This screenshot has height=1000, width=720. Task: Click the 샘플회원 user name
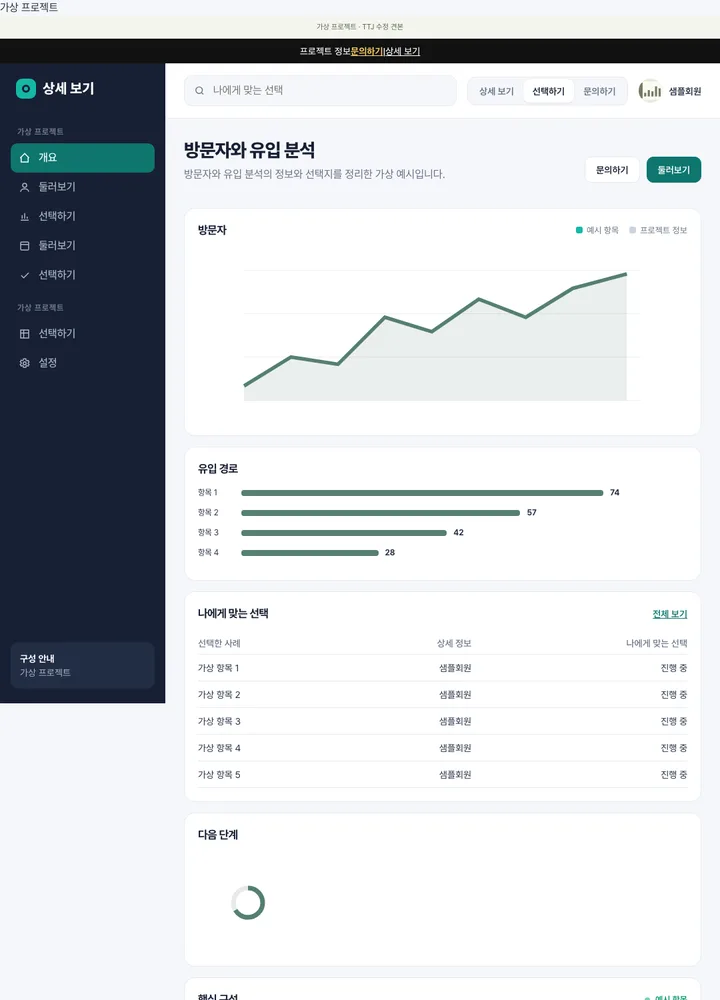685,91
